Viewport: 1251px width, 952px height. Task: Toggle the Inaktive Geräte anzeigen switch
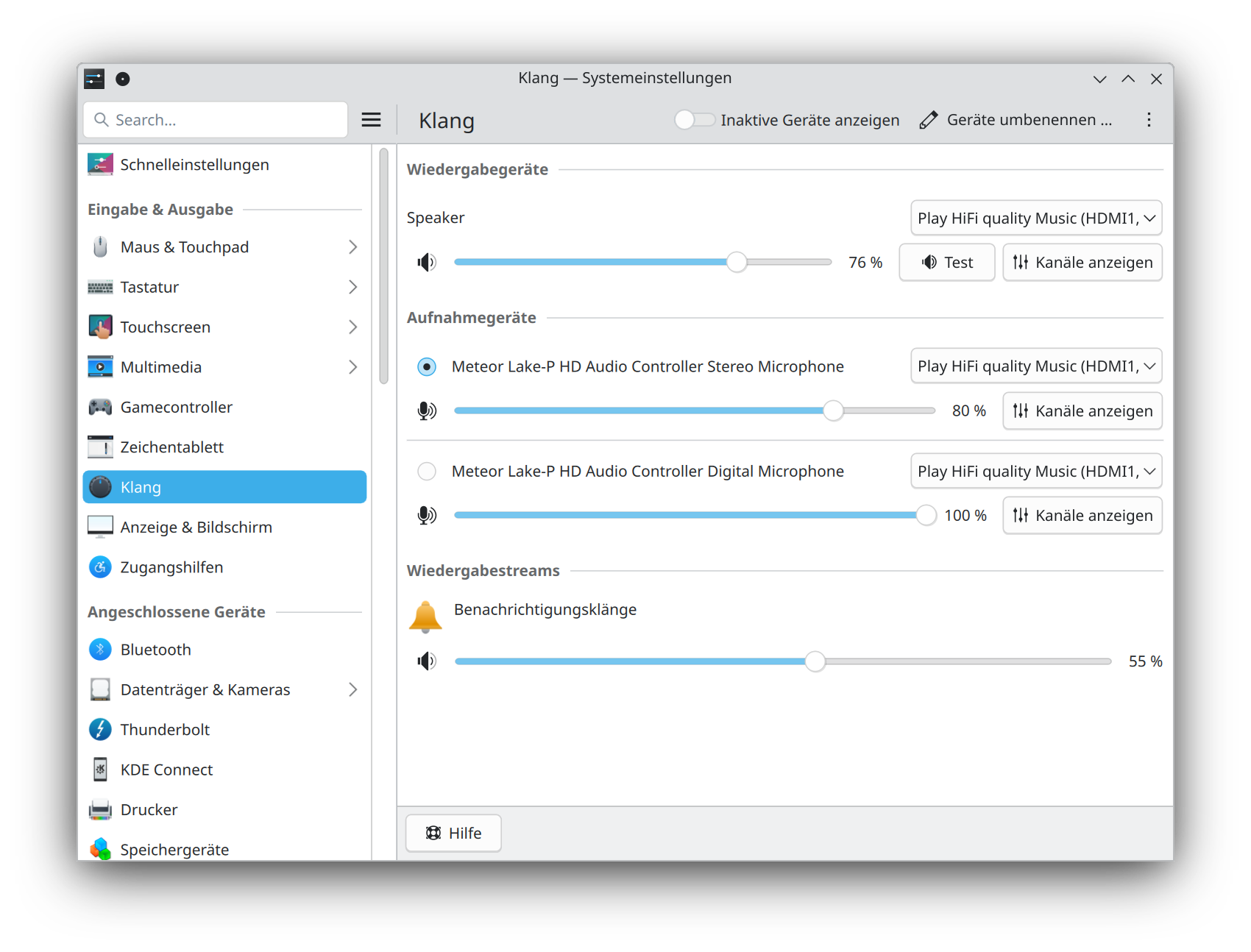(695, 120)
